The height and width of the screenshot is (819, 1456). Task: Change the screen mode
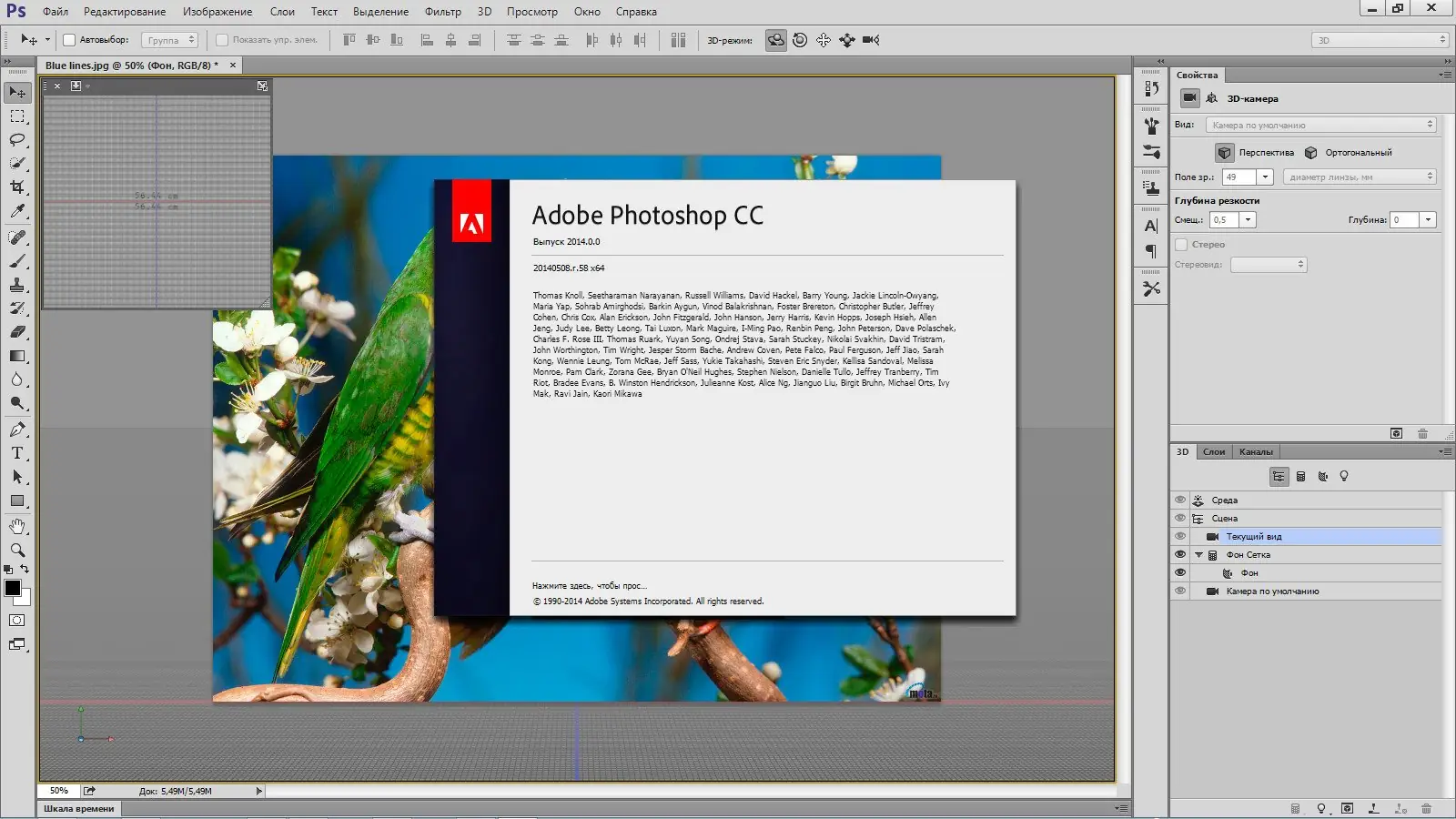pos(17,644)
